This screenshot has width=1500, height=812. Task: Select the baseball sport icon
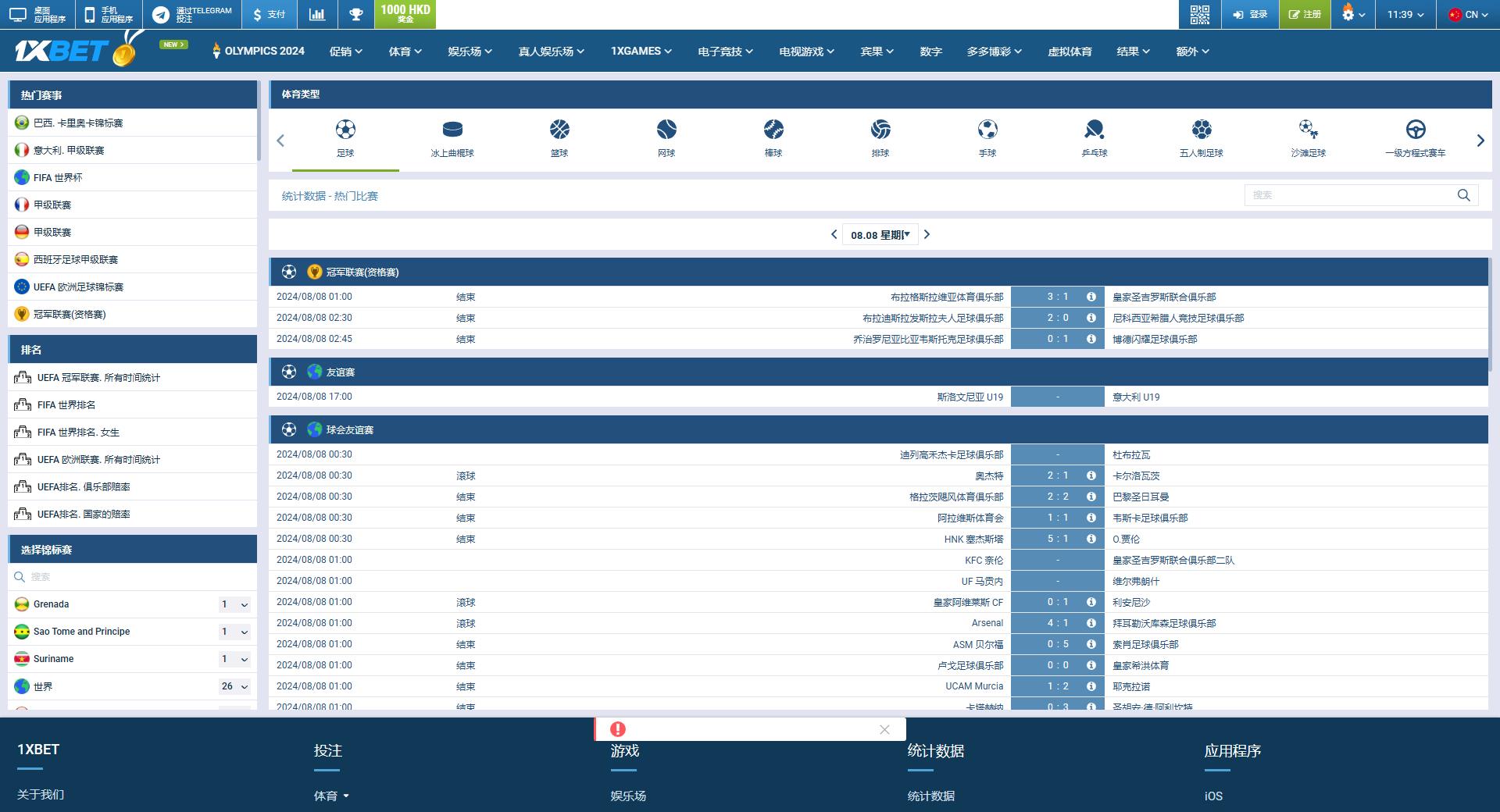[x=773, y=130]
